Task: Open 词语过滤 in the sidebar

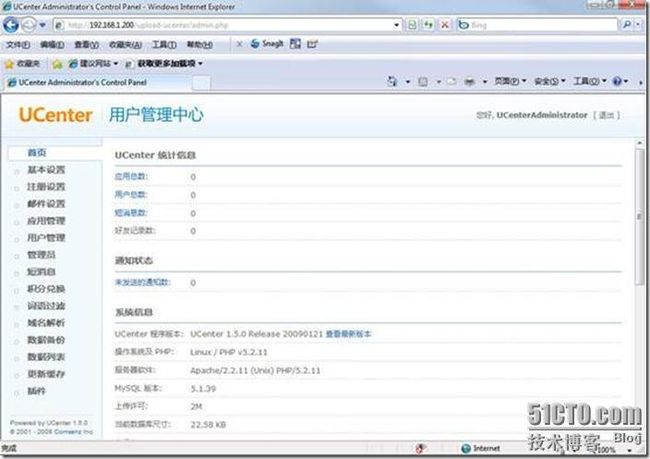Action: click(46, 306)
